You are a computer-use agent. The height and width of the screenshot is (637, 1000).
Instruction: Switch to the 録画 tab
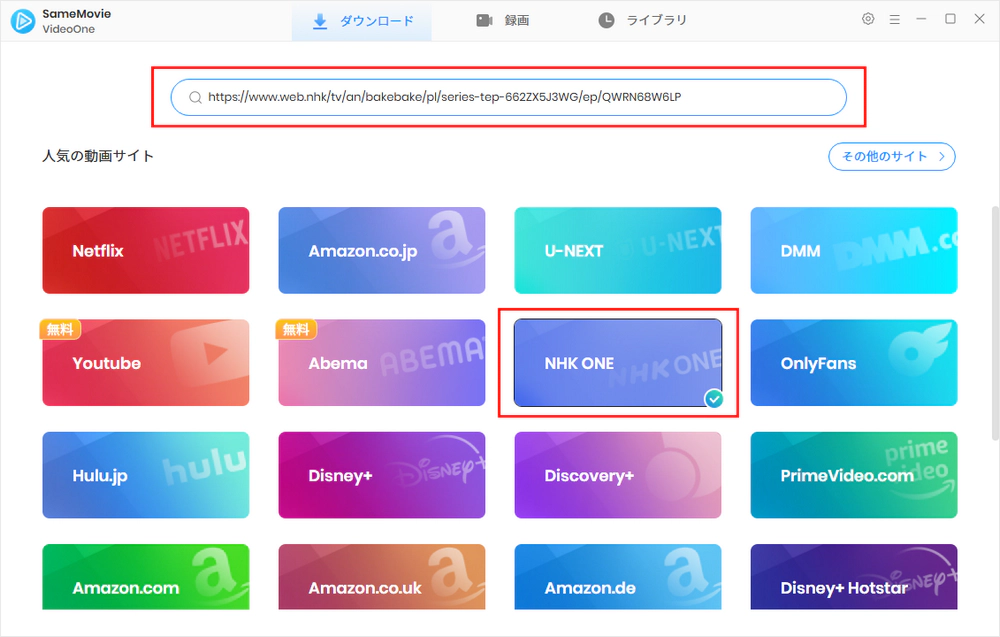pos(504,18)
